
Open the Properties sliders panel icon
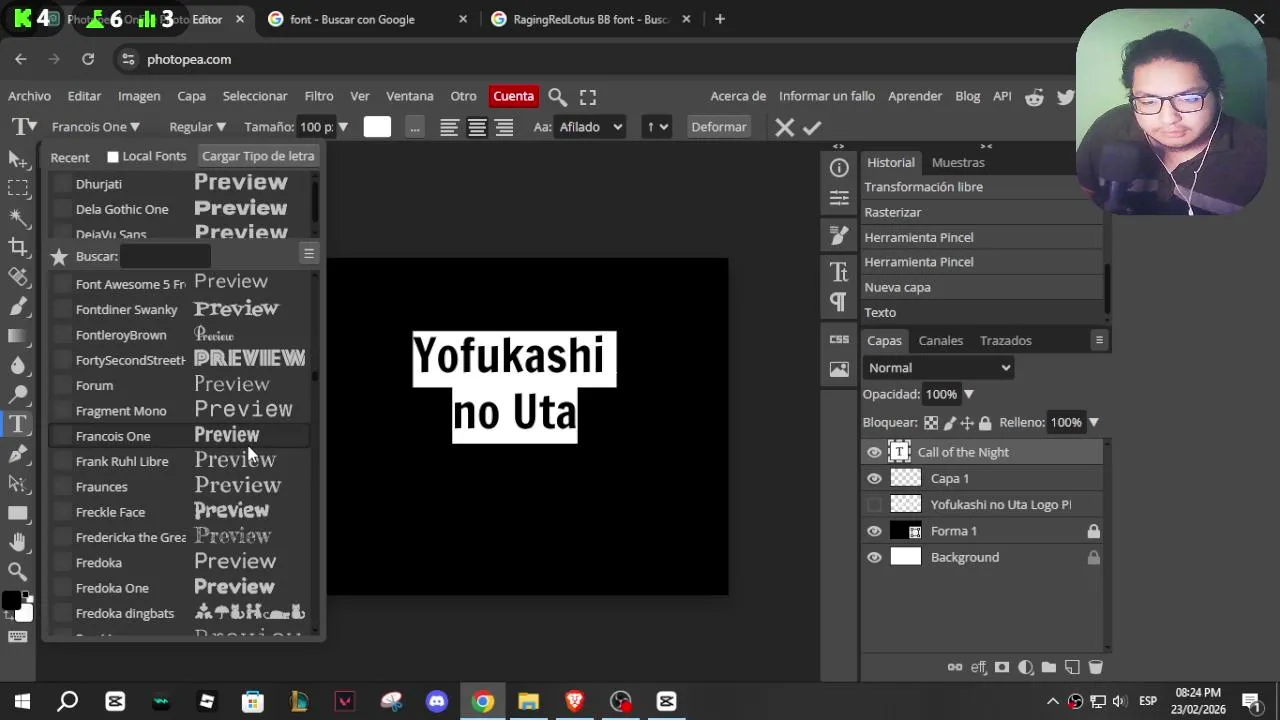click(x=839, y=198)
